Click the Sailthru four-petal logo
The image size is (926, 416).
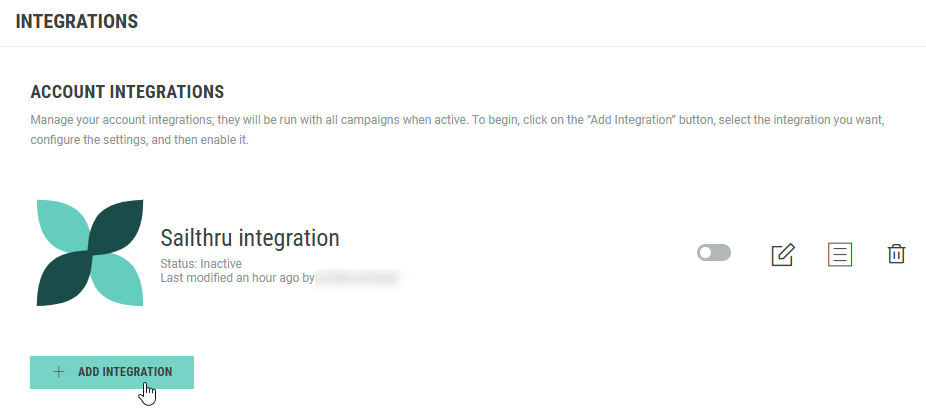89,252
